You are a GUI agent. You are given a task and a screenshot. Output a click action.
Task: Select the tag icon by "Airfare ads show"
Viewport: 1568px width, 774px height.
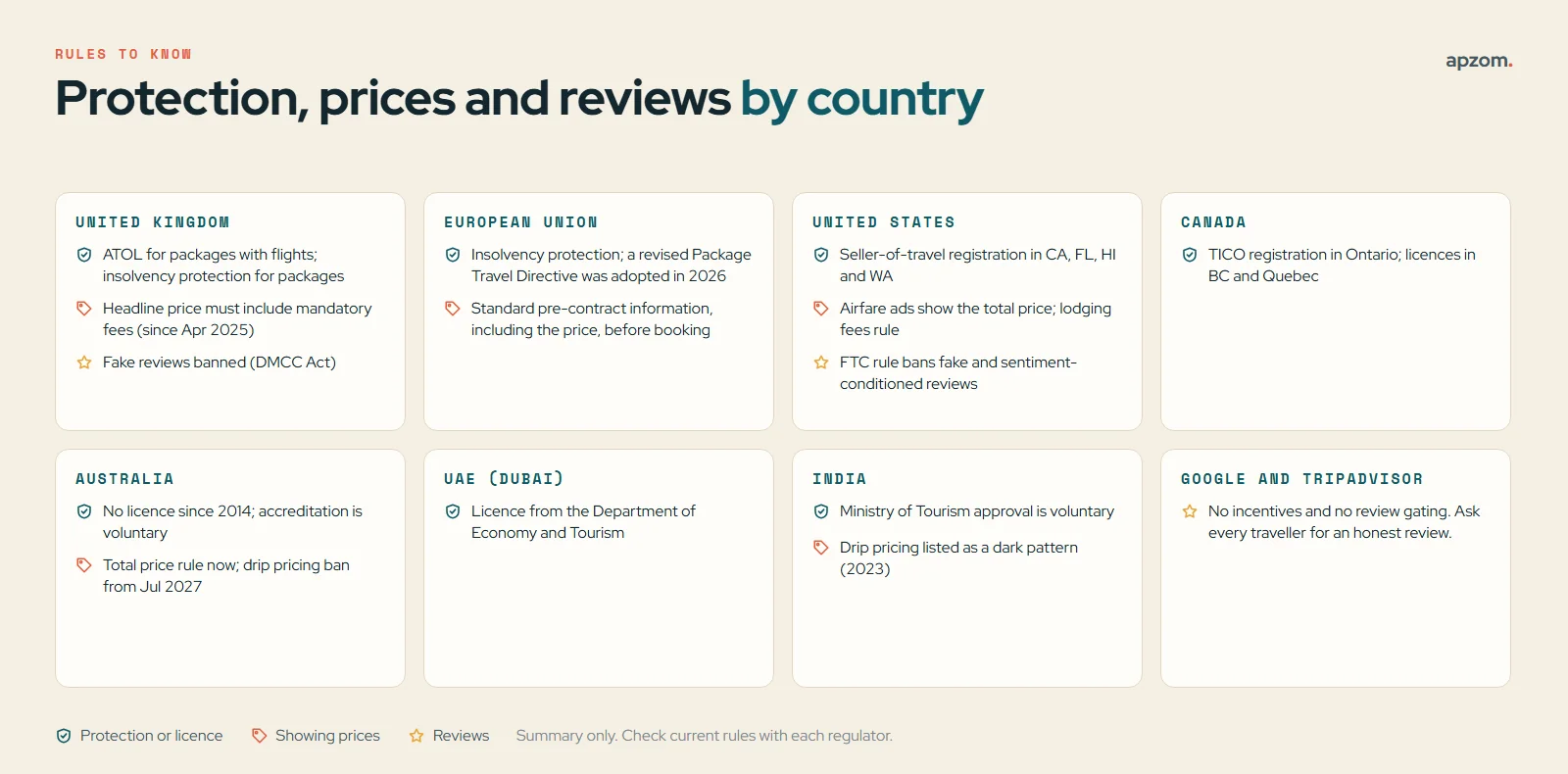[x=821, y=309]
